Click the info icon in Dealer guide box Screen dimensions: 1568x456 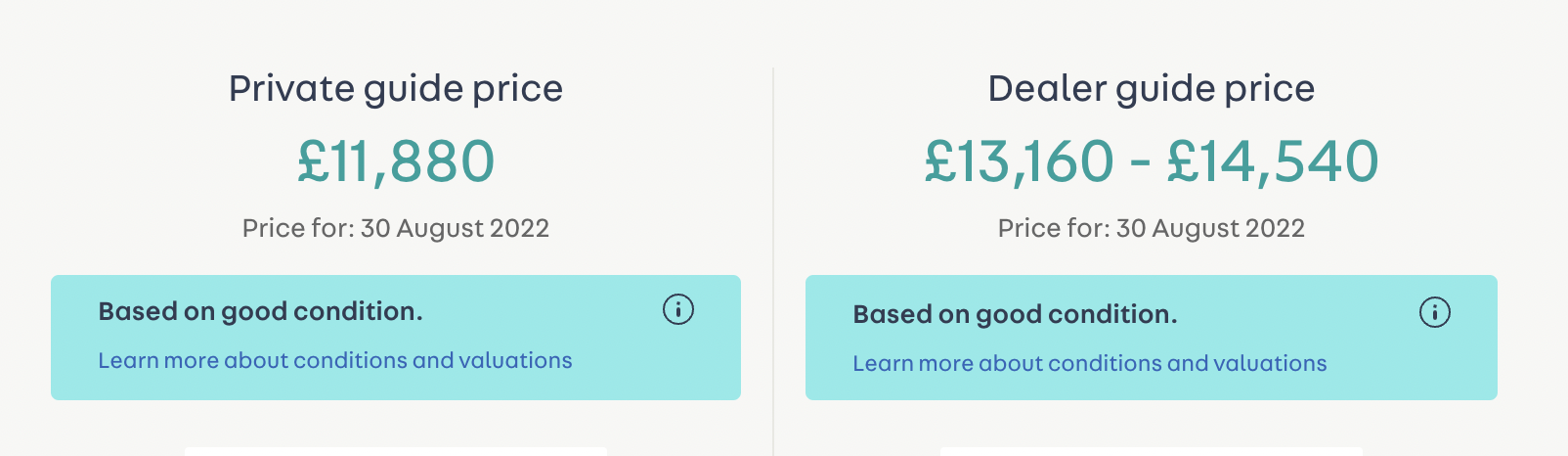tap(1434, 313)
